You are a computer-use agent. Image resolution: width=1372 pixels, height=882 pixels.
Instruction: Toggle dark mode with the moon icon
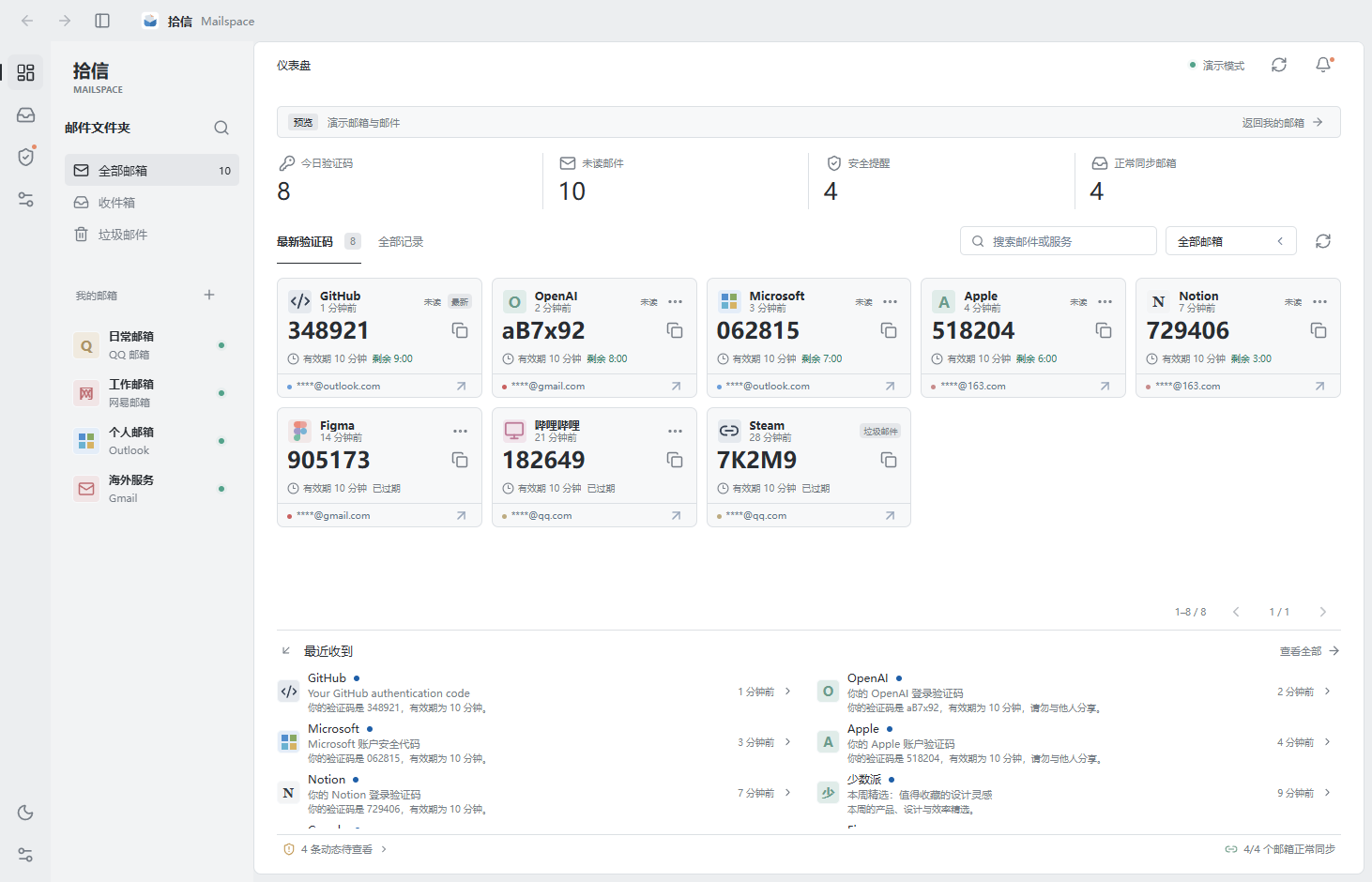click(x=25, y=813)
